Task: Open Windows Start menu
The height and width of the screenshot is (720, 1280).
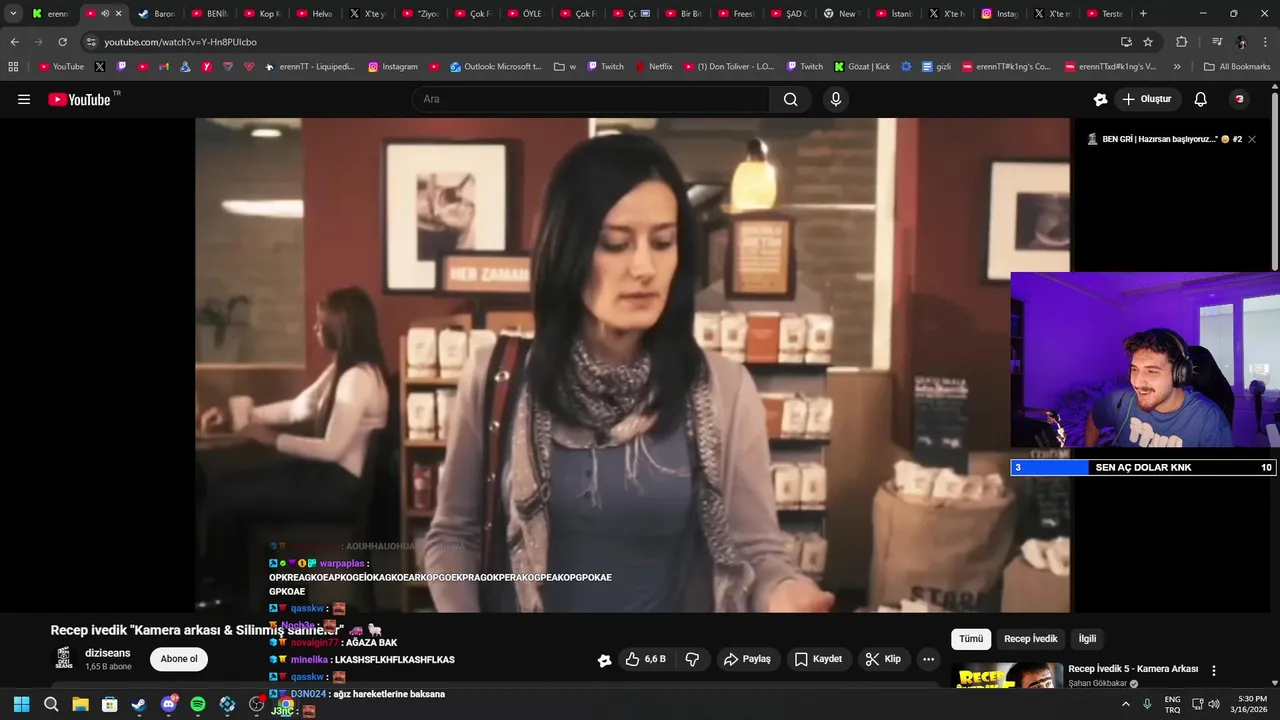Action: [21, 704]
